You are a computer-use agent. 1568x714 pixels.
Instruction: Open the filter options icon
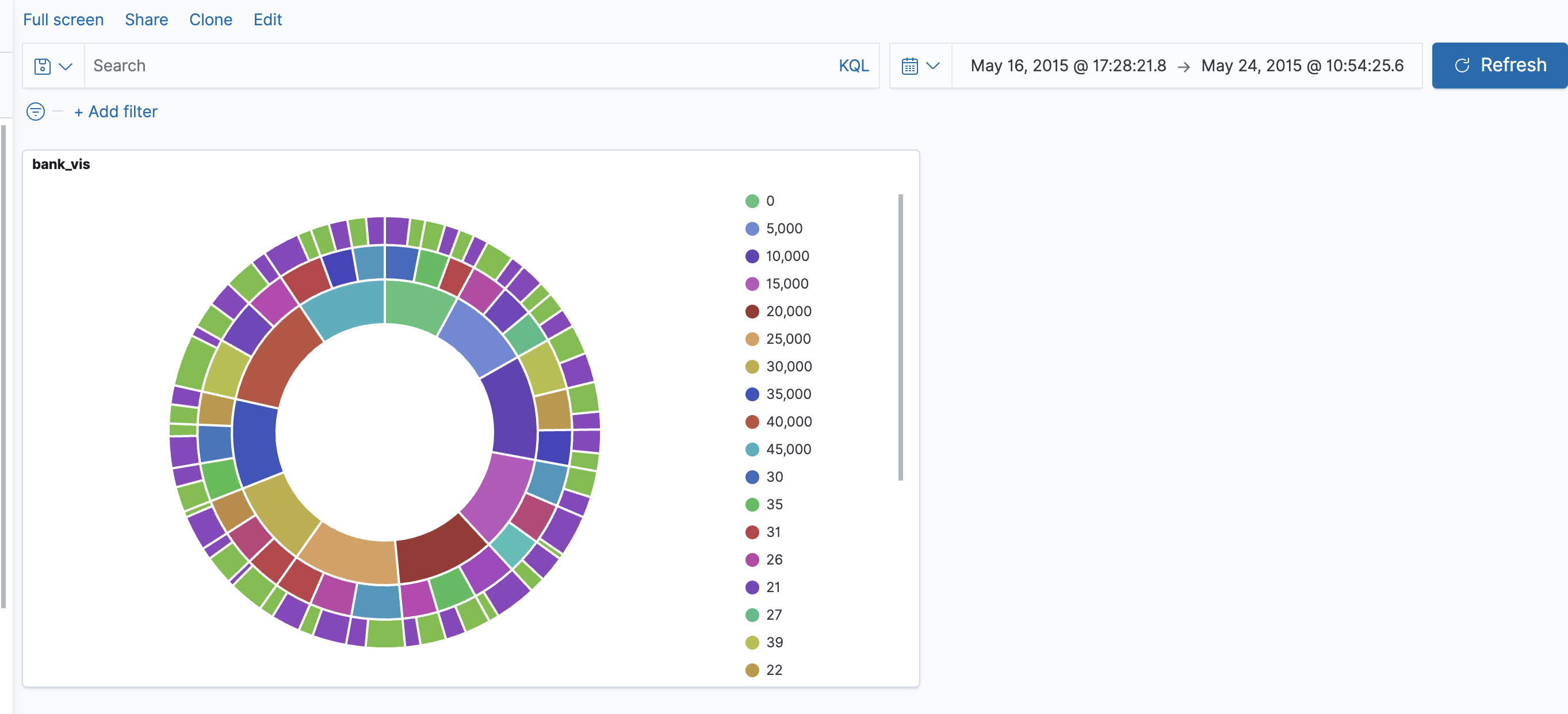coord(36,112)
